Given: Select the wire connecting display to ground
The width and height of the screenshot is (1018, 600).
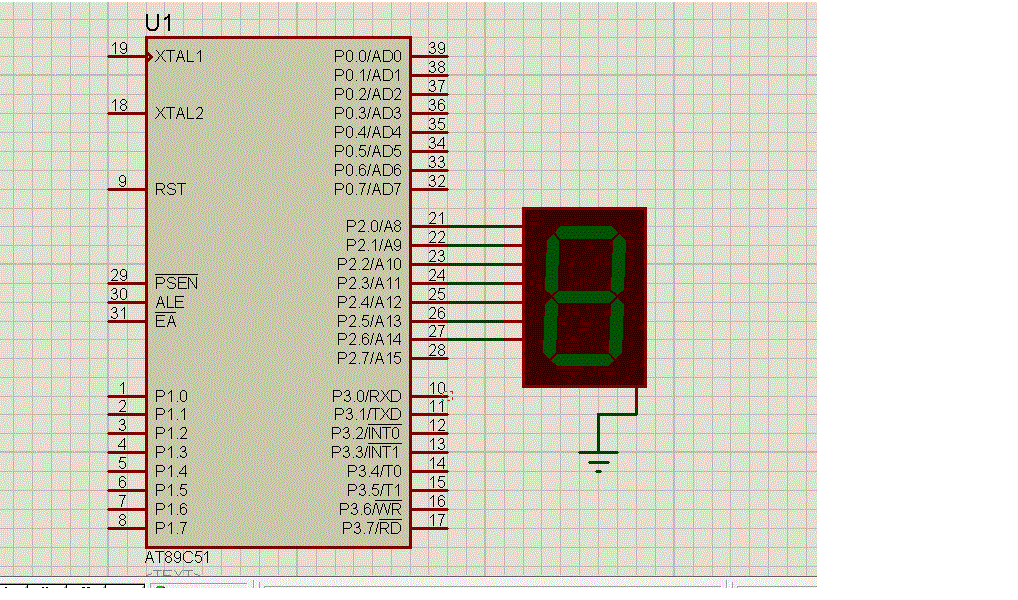Looking at the screenshot, I should point(617,414).
